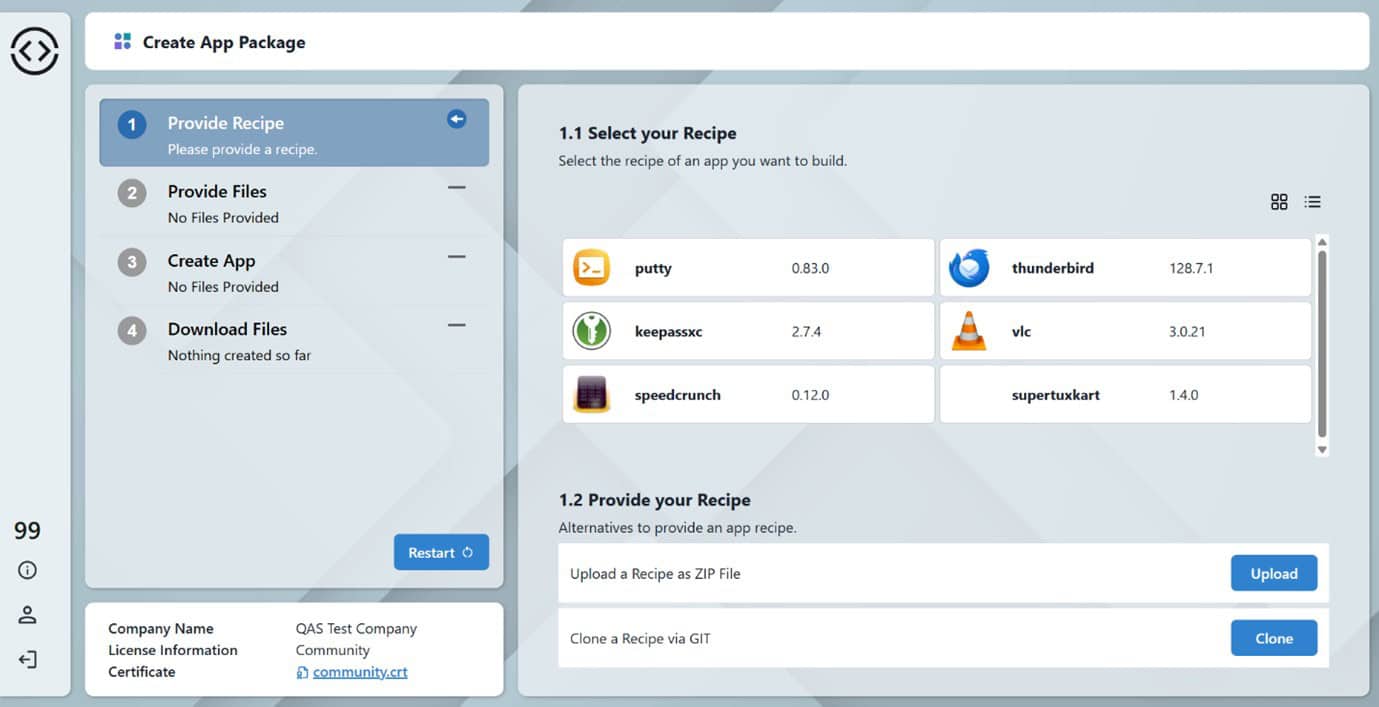
Task: Click the app logo in the sidebar
Action: pos(35,50)
